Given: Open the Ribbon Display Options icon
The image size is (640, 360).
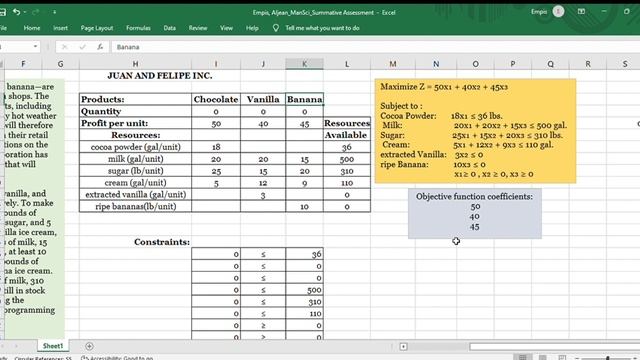Looking at the screenshot, I should tap(581, 12).
